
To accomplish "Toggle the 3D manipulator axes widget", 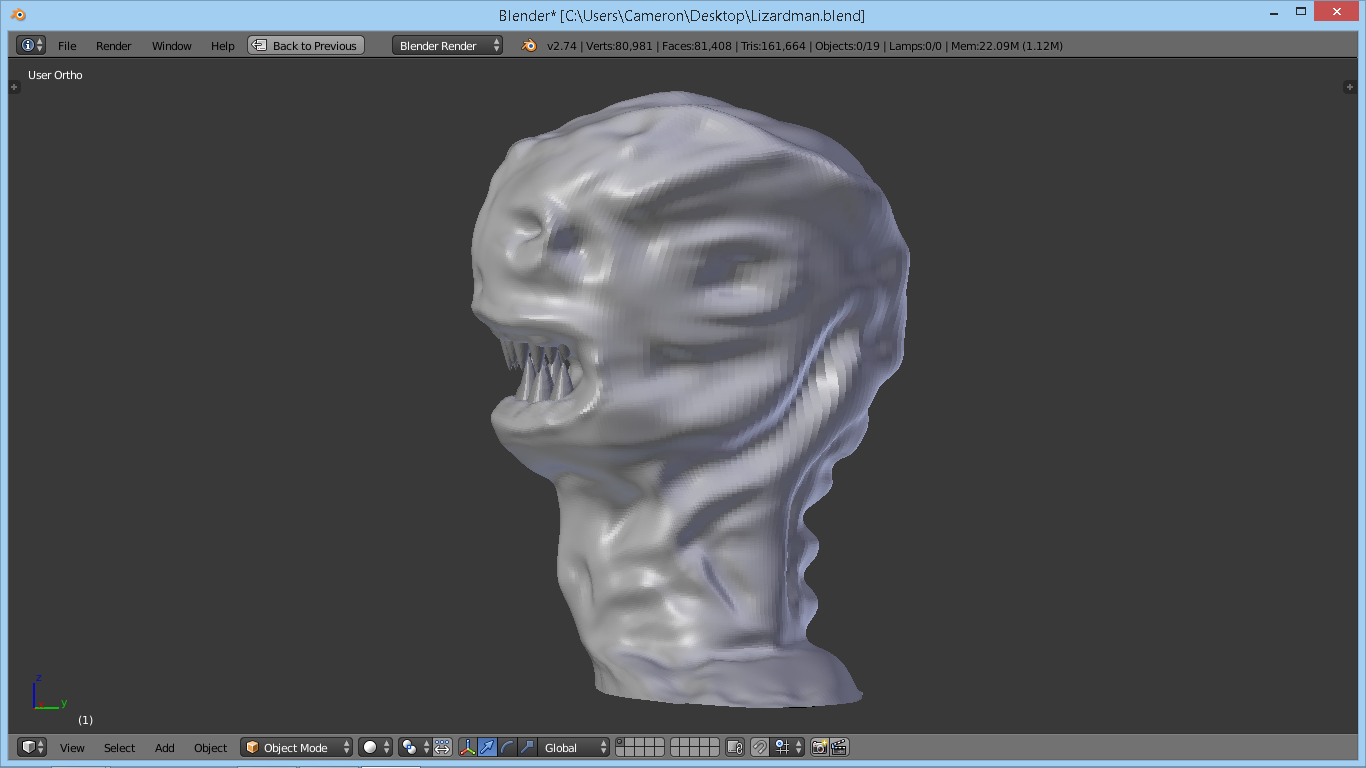I will 467,747.
